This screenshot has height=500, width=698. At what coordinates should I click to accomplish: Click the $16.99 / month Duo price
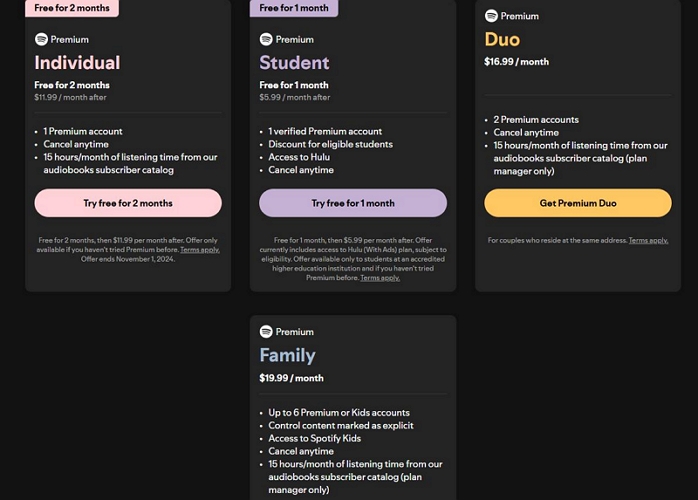pyautogui.click(x=516, y=62)
